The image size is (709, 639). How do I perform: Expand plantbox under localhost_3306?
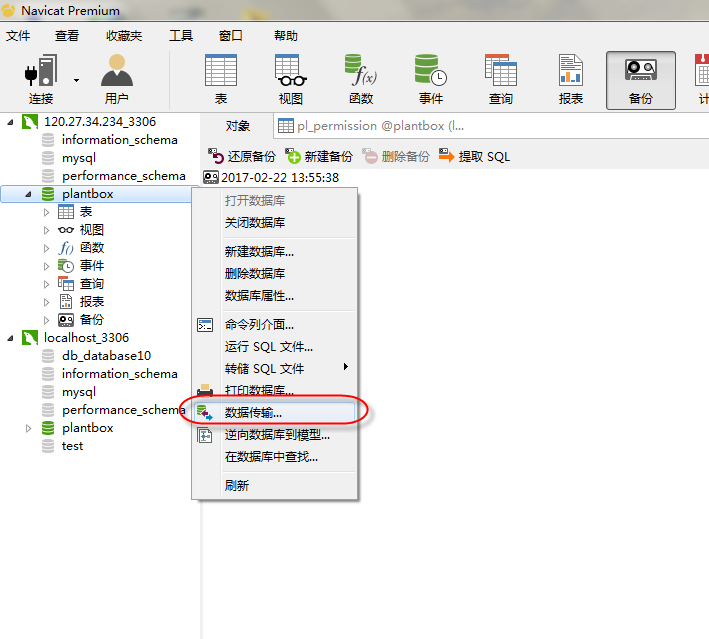28,428
